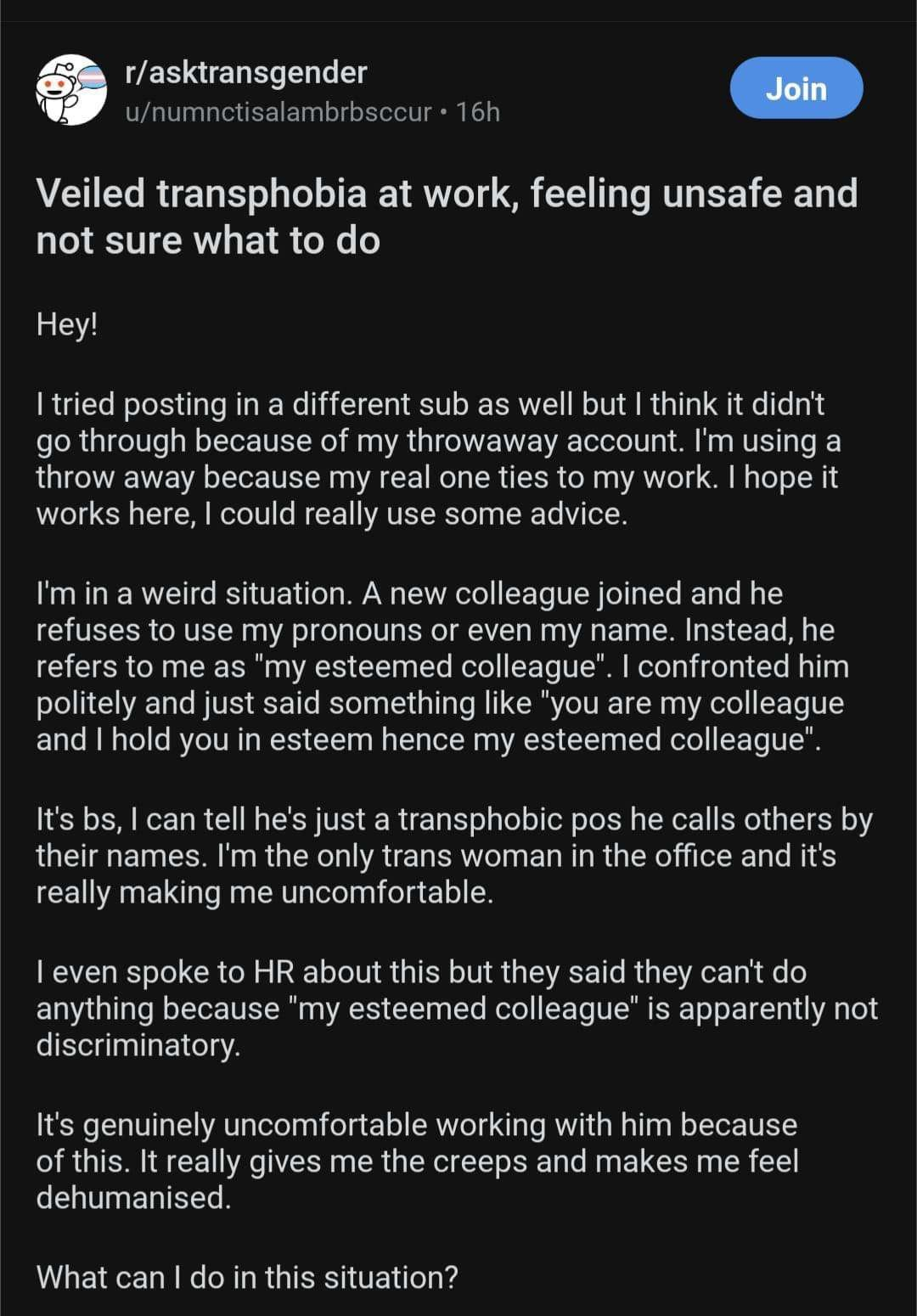Select the paragraph about the throwaway account
The width and height of the screenshot is (917, 1316).
(x=438, y=459)
